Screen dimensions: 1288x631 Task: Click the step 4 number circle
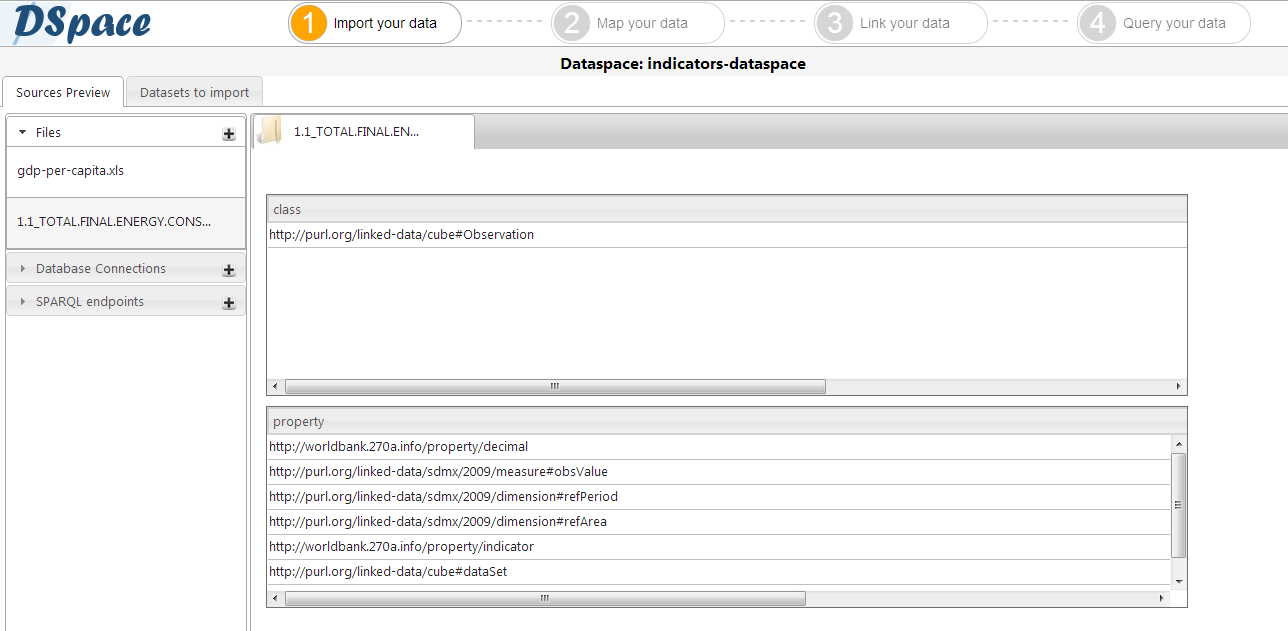pyautogui.click(x=1097, y=23)
